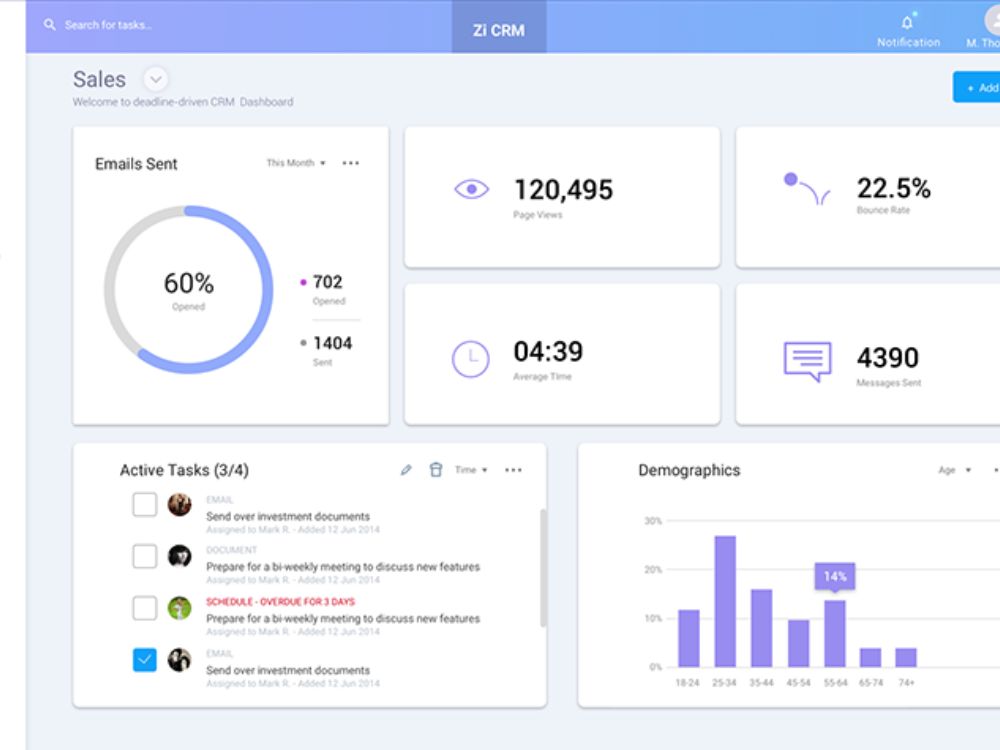Open the Time sort dropdown
The image size is (1000, 750).
click(471, 470)
